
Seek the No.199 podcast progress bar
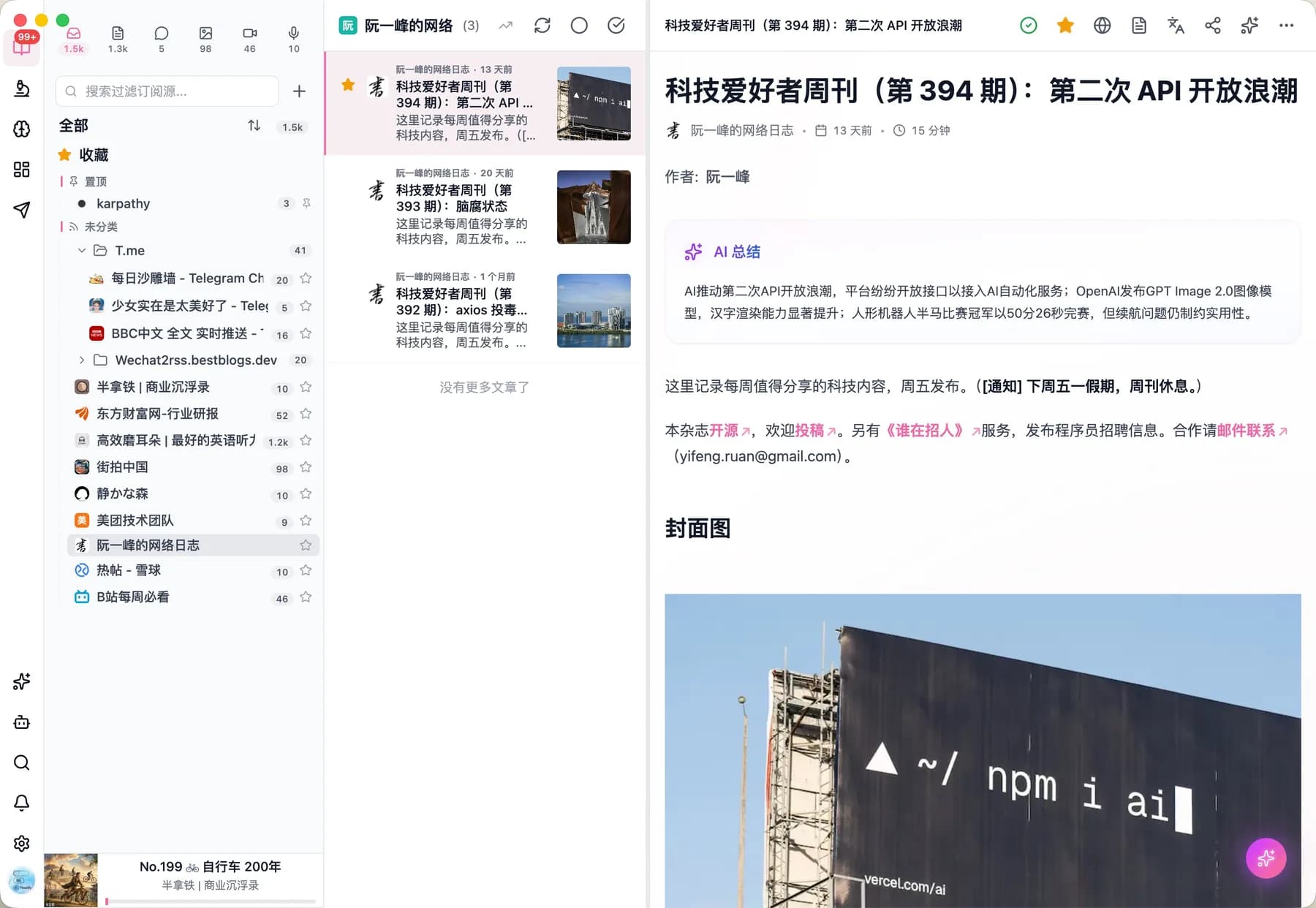[211, 901]
